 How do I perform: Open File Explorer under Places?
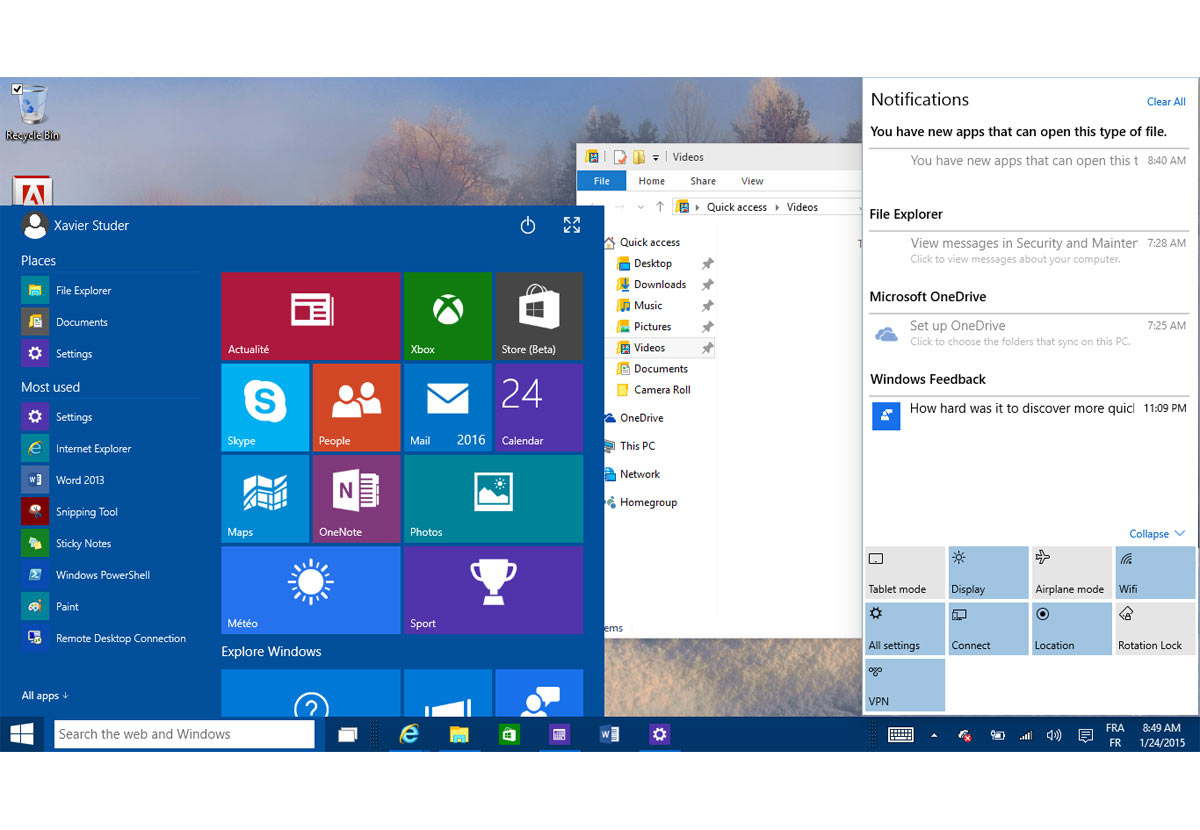click(x=83, y=290)
